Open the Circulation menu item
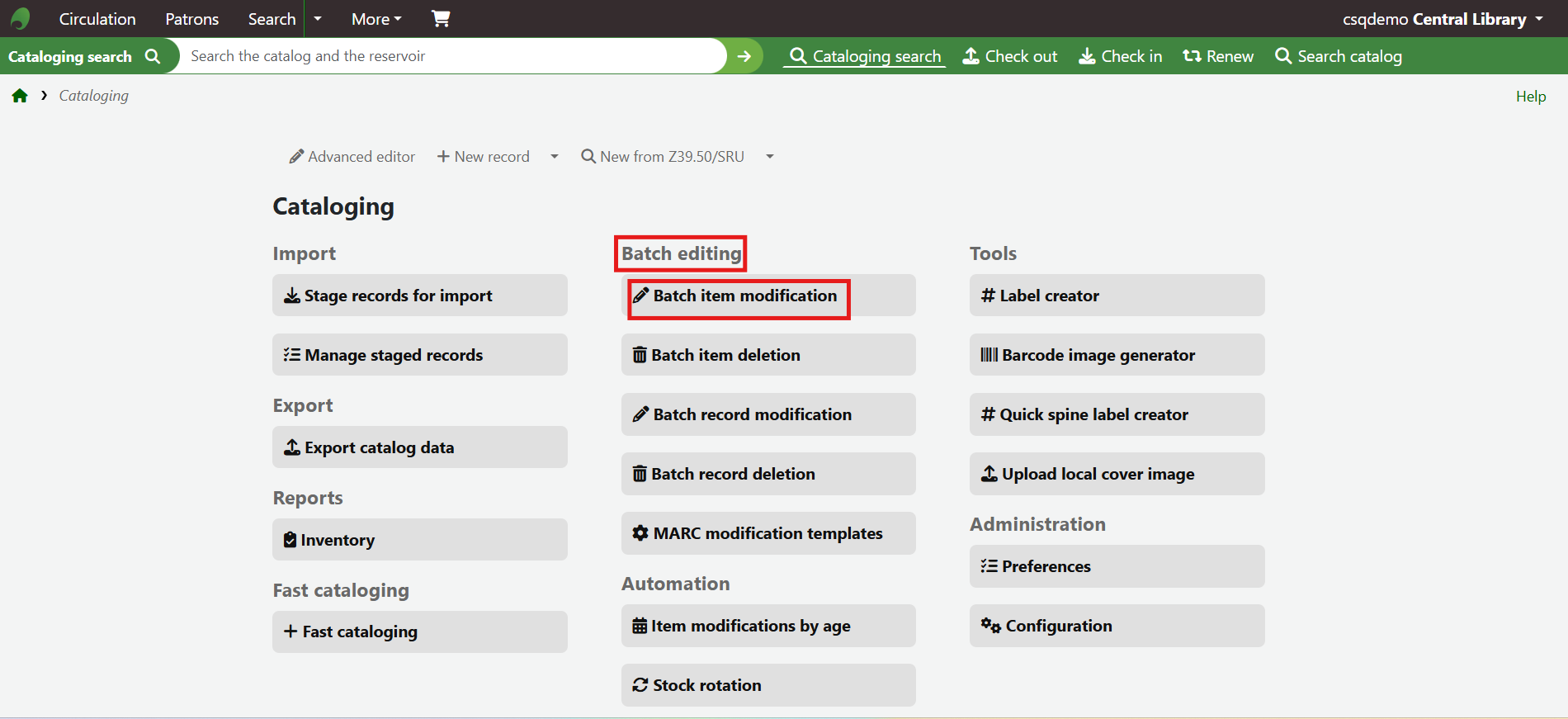The image size is (1568, 719). 97,19
